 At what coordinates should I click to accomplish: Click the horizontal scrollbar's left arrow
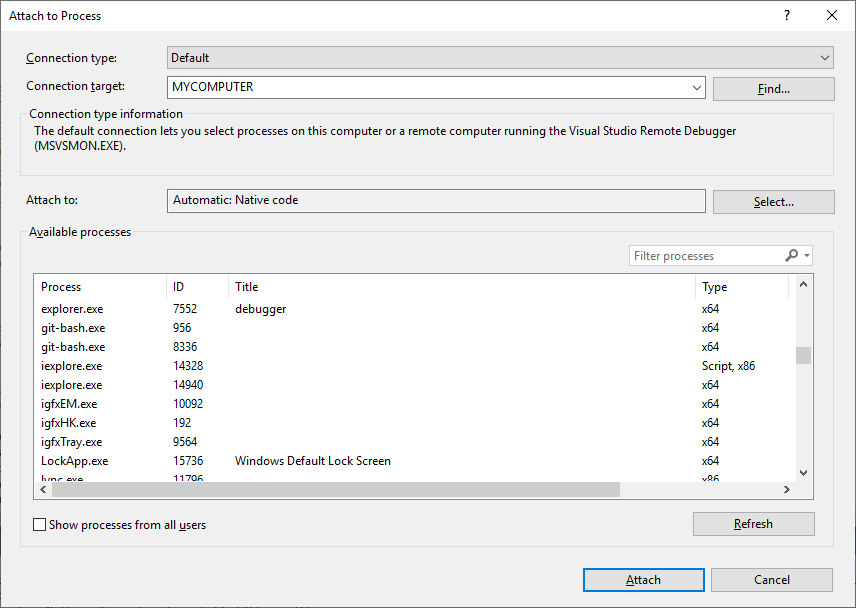coord(42,489)
